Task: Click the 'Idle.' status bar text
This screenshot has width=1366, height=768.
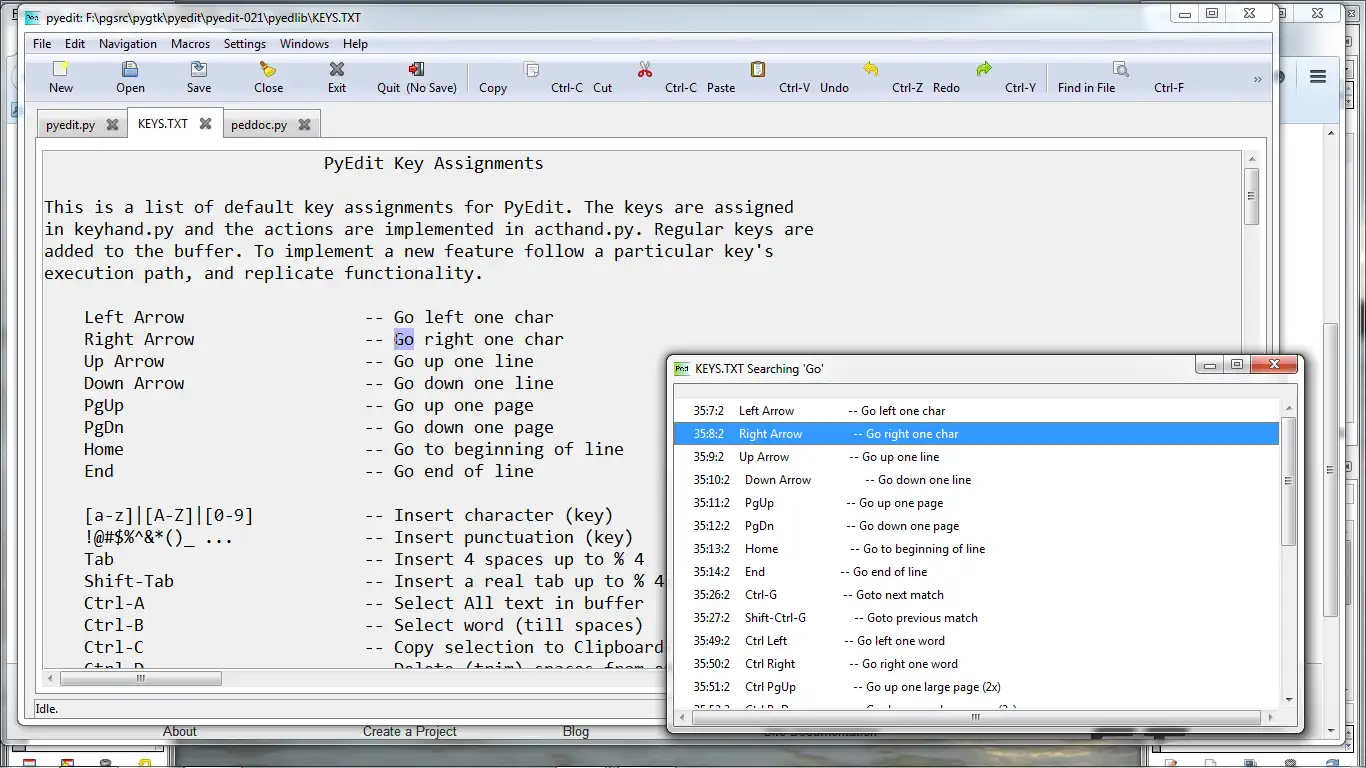Action: coord(47,709)
